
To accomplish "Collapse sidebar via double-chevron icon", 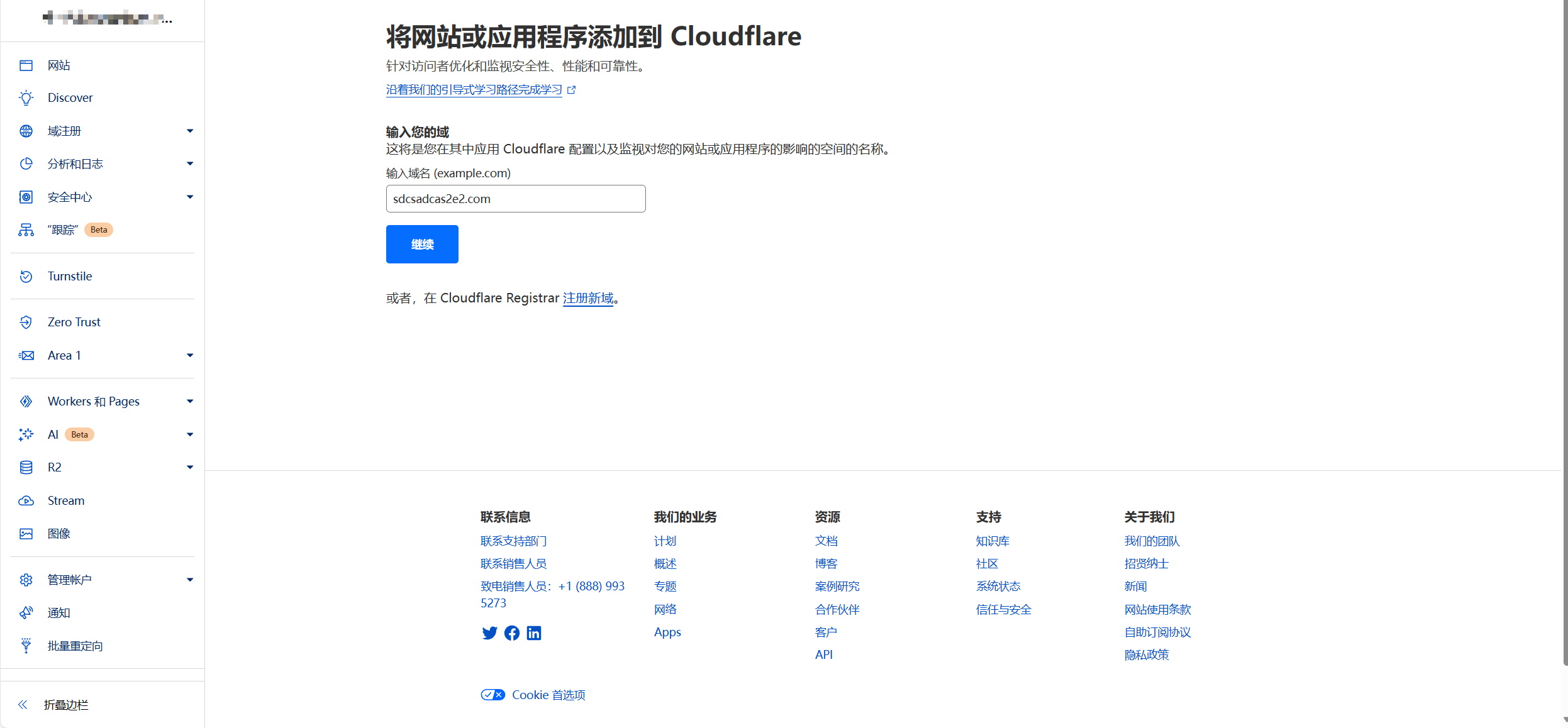I will pyautogui.click(x=23, y=705).
